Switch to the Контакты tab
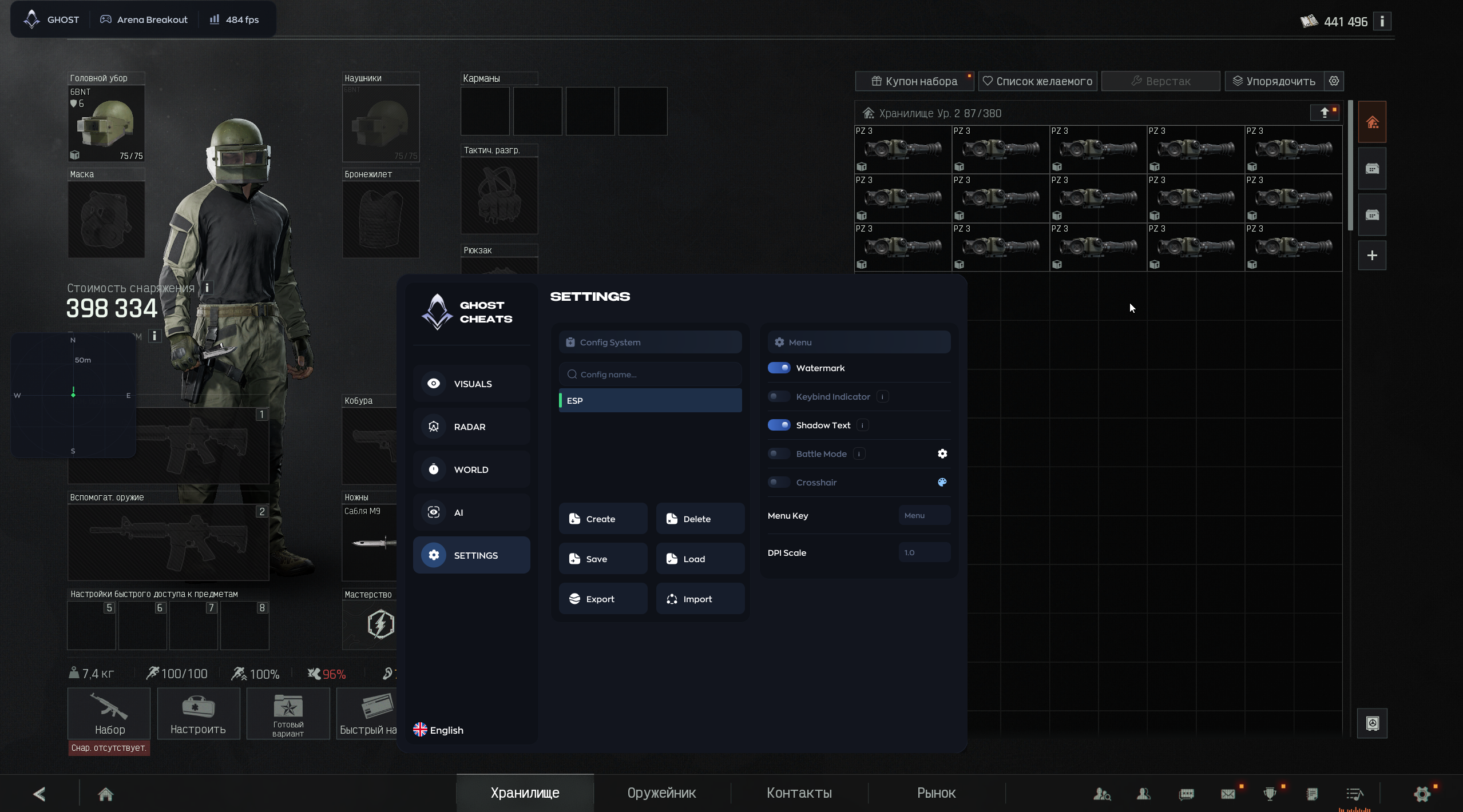This screenshot has width=1463, height=812. click(799, 793)
